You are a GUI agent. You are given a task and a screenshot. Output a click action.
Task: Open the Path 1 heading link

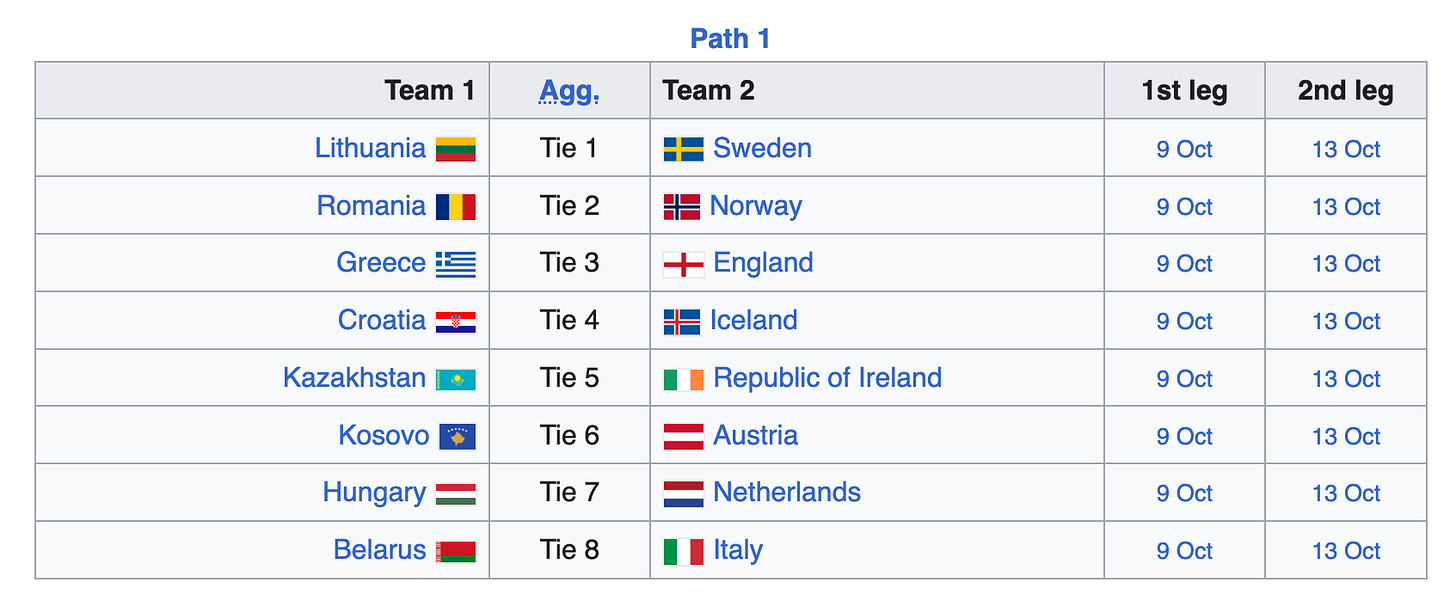730,39
